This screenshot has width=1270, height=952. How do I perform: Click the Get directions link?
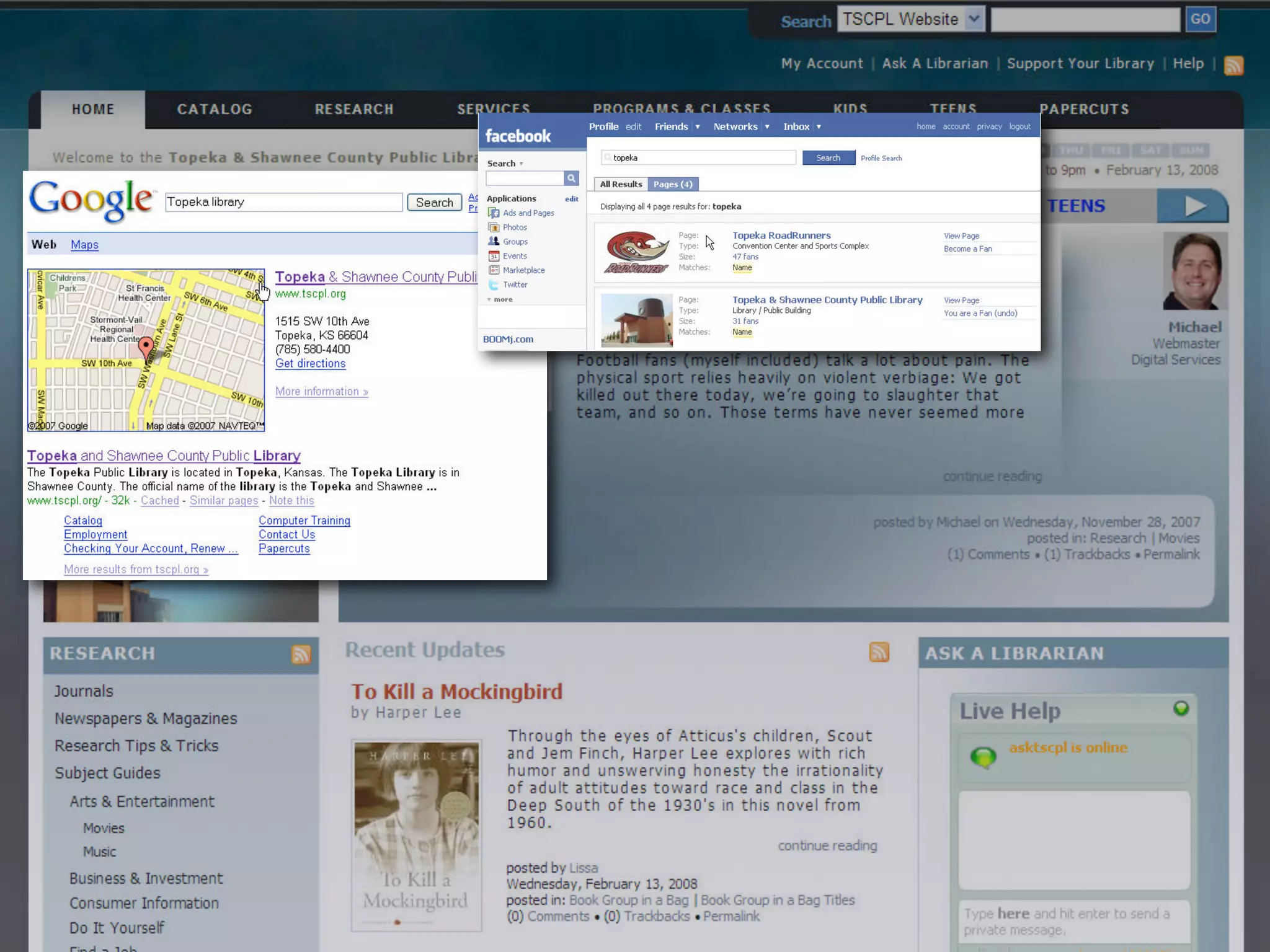point(310,364)
